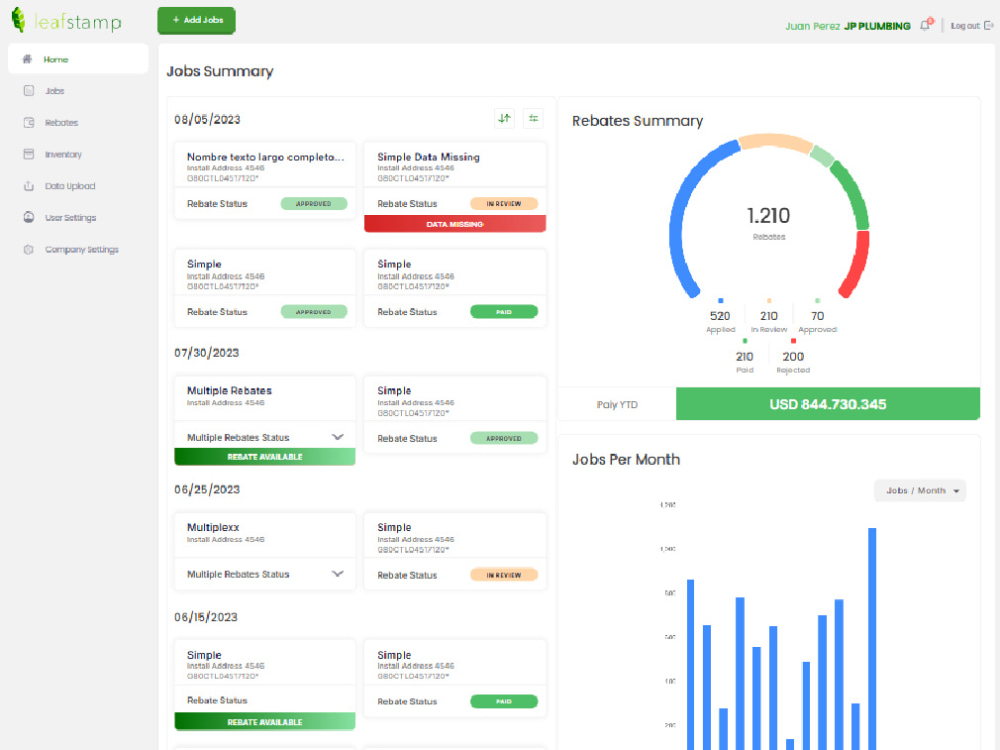The image size is (1000, 750).
Task: Click the 210 In Review legend value
Action: (768, 316)
